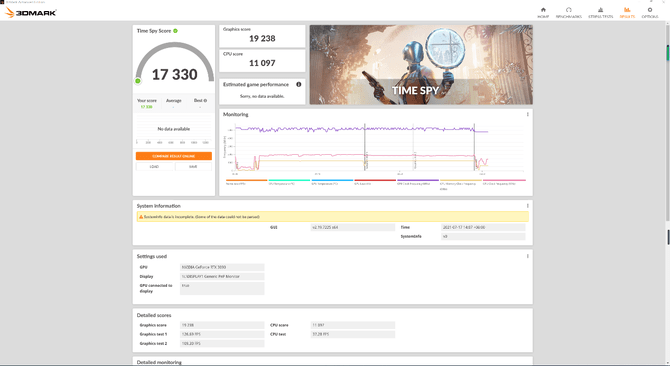Open the Monitoring panel three-dot menu
Viewport: 670px width, 366px height.
click(528, 114)
